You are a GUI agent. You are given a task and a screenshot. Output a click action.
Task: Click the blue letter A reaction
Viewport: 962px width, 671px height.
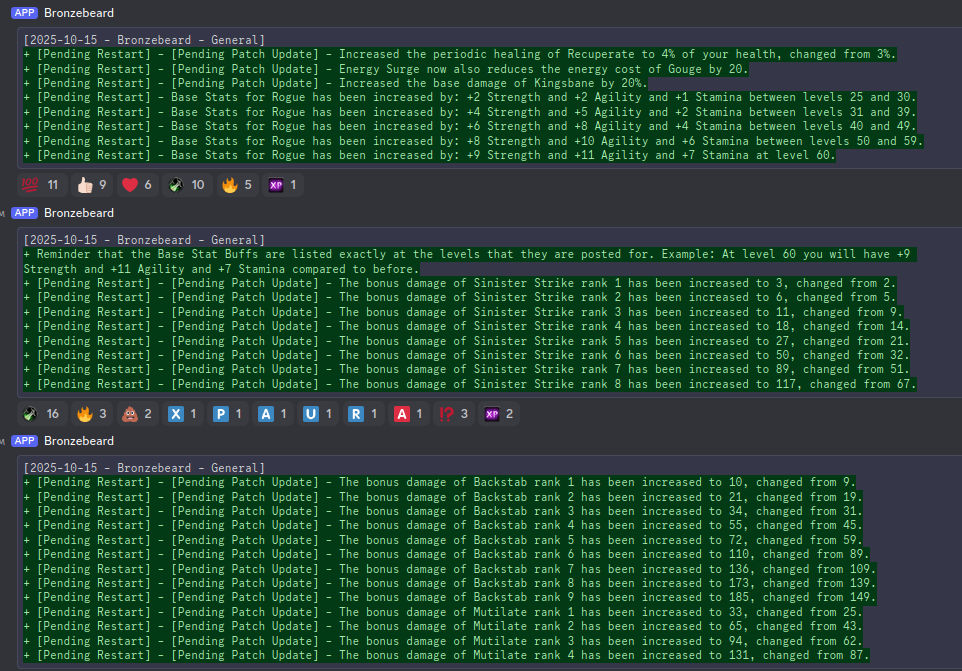click(273, 414)
